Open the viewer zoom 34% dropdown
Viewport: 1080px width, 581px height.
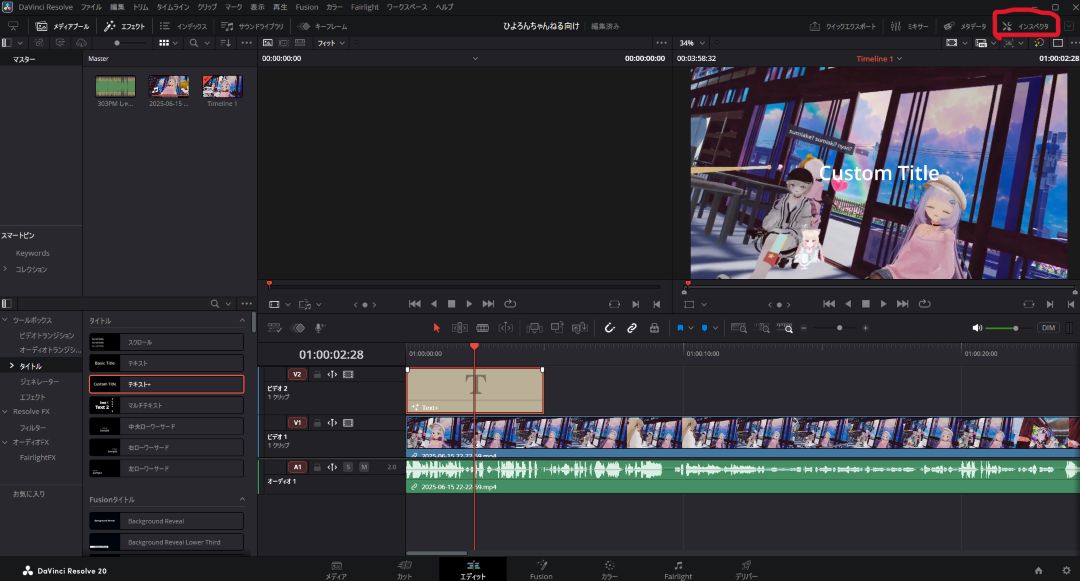click(692, 43)
